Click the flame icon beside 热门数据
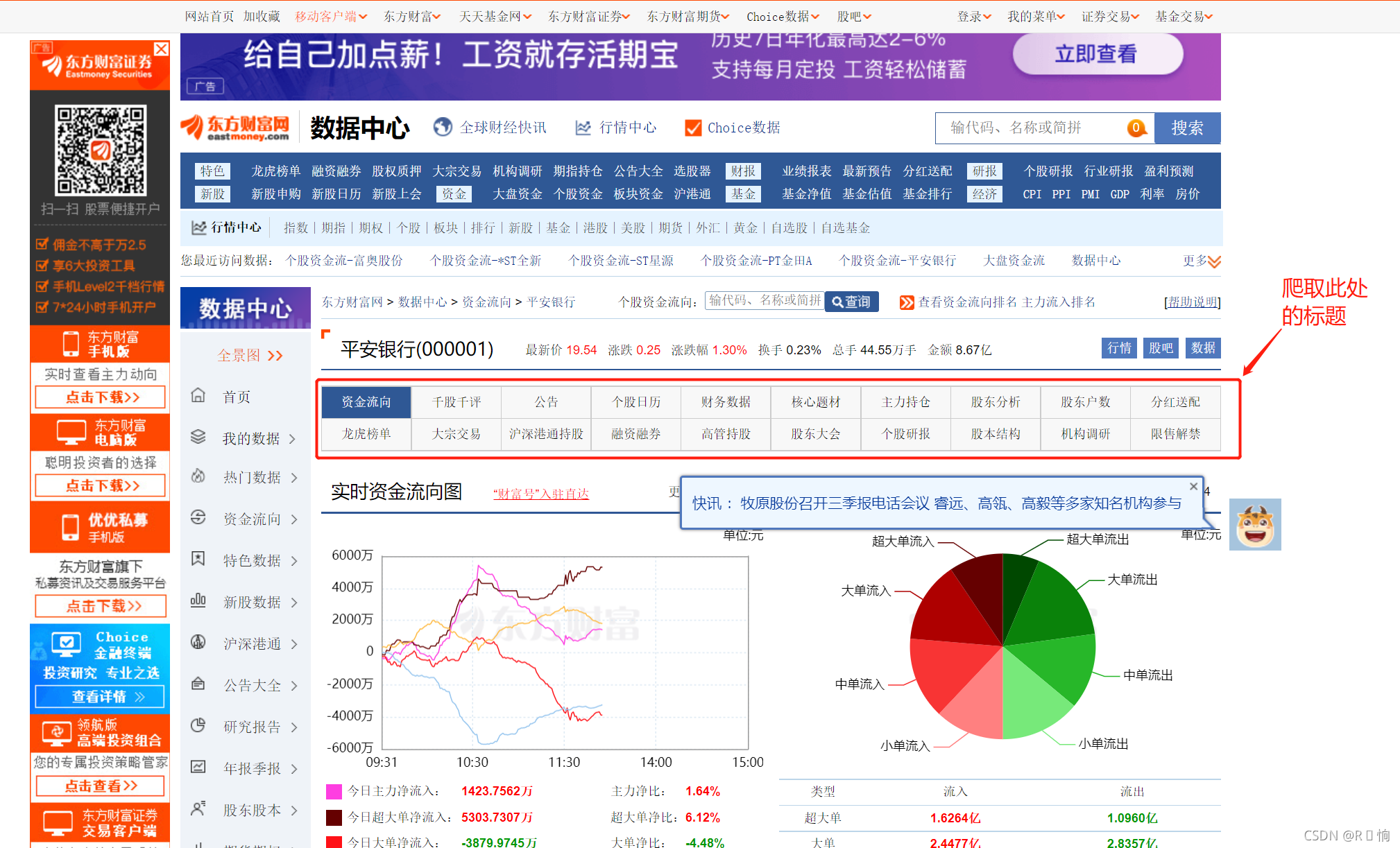Viewport: 1400px width, 848px height. click(x=198, y=476)
